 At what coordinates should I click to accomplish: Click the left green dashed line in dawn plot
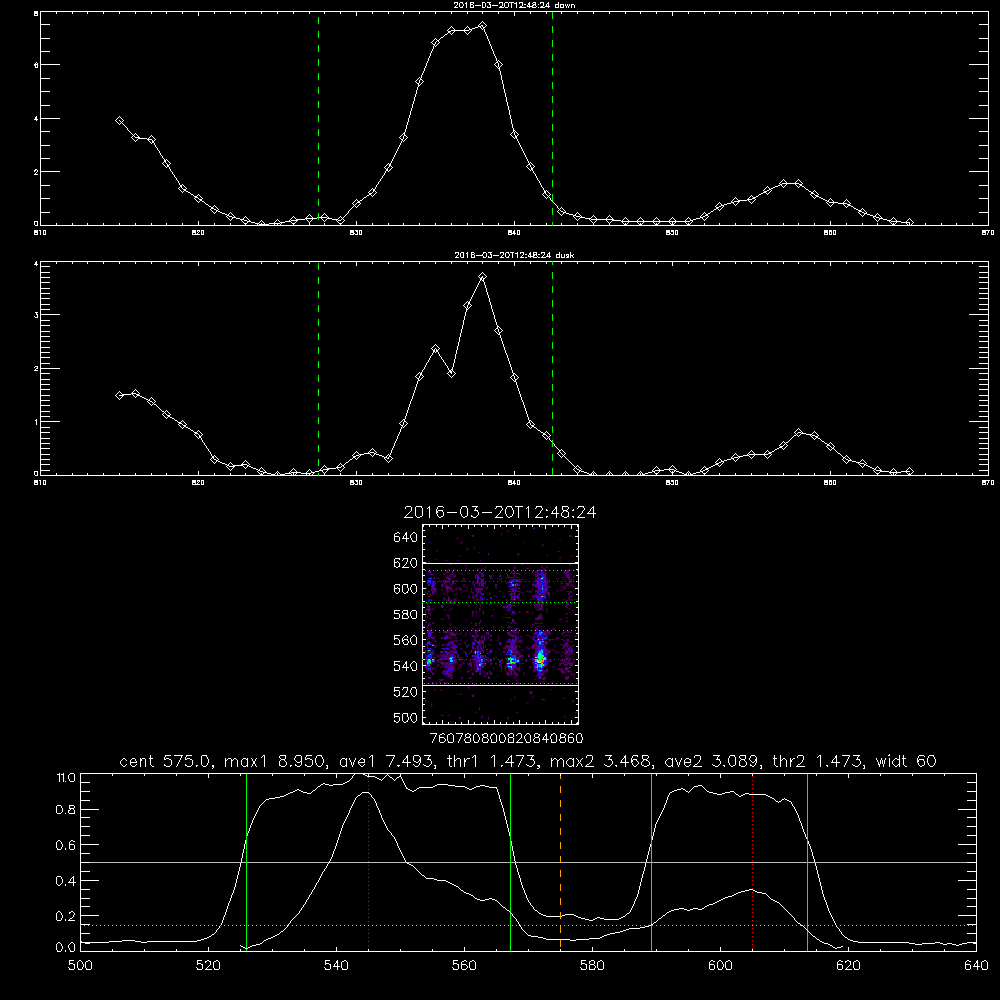tap(318, 118)
